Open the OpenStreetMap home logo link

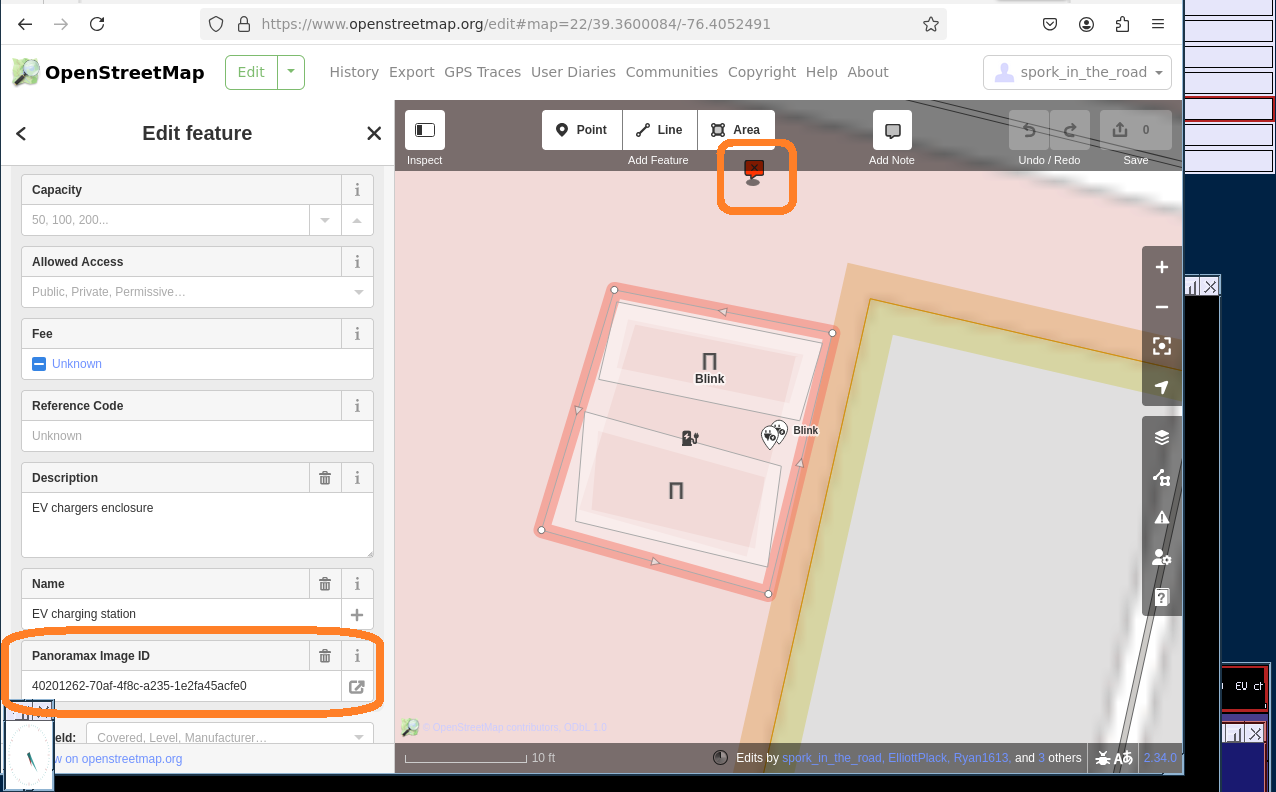tap(108, 72)
